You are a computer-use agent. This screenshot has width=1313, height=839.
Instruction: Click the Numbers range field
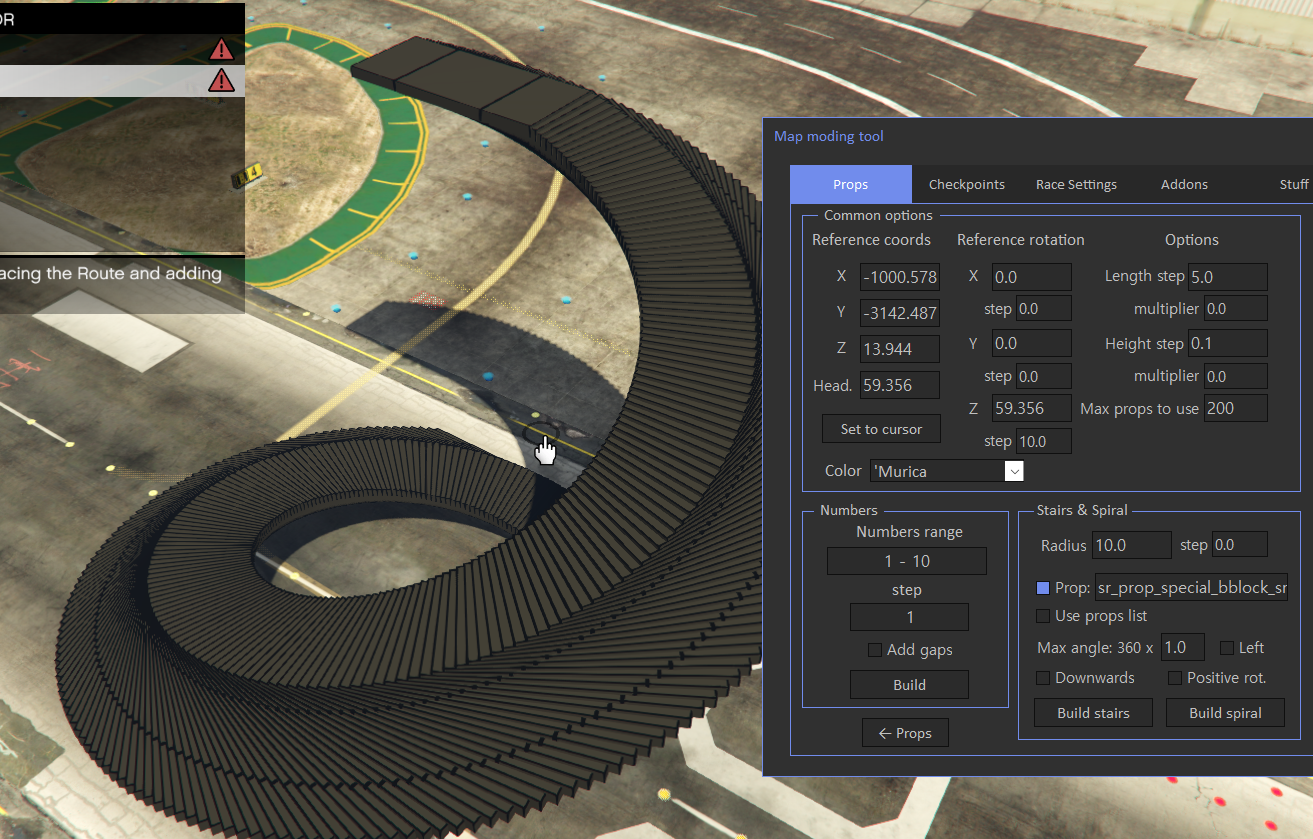pos(907,561)
